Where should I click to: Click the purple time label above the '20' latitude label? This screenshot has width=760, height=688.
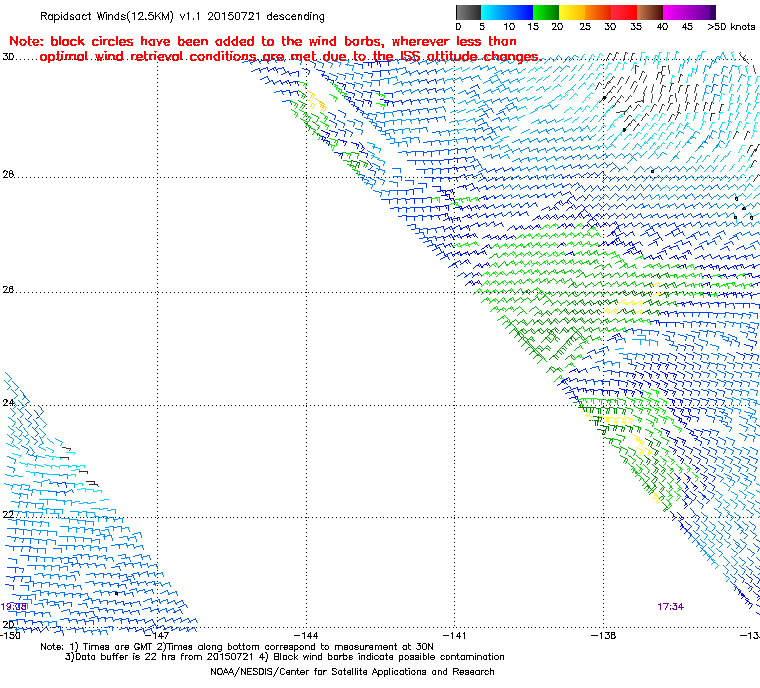14,607
